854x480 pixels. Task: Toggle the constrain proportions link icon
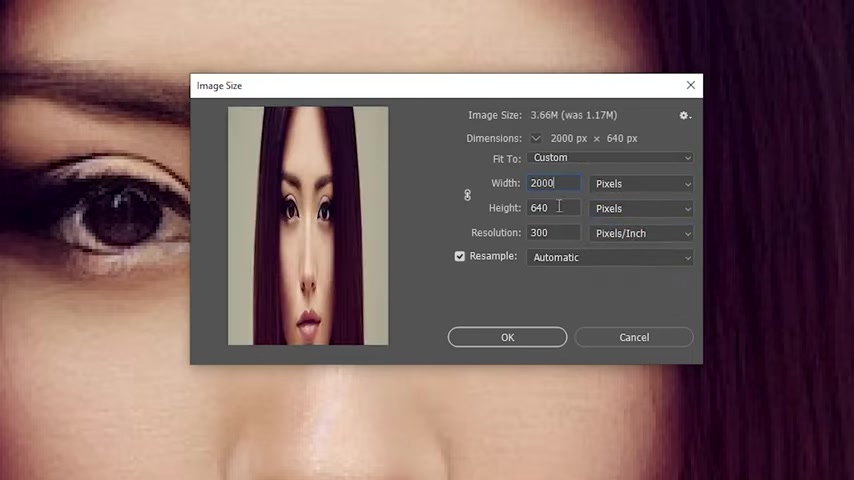point(467,195)
